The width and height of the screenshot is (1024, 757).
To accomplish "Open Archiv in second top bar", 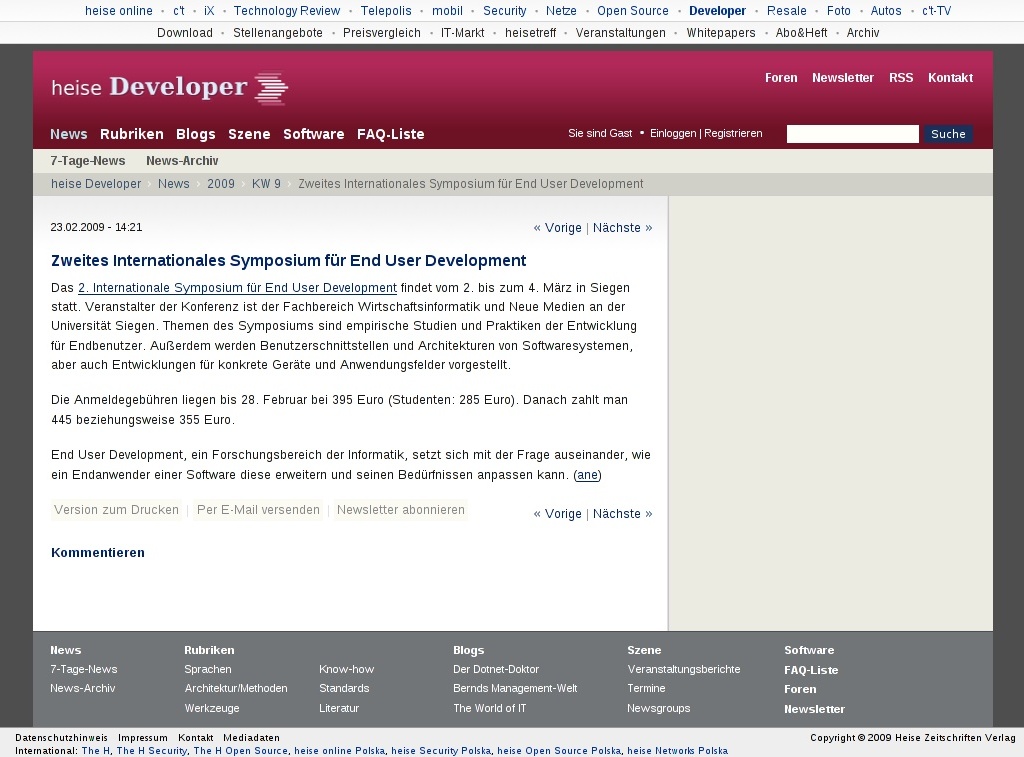I will (863, 33).
